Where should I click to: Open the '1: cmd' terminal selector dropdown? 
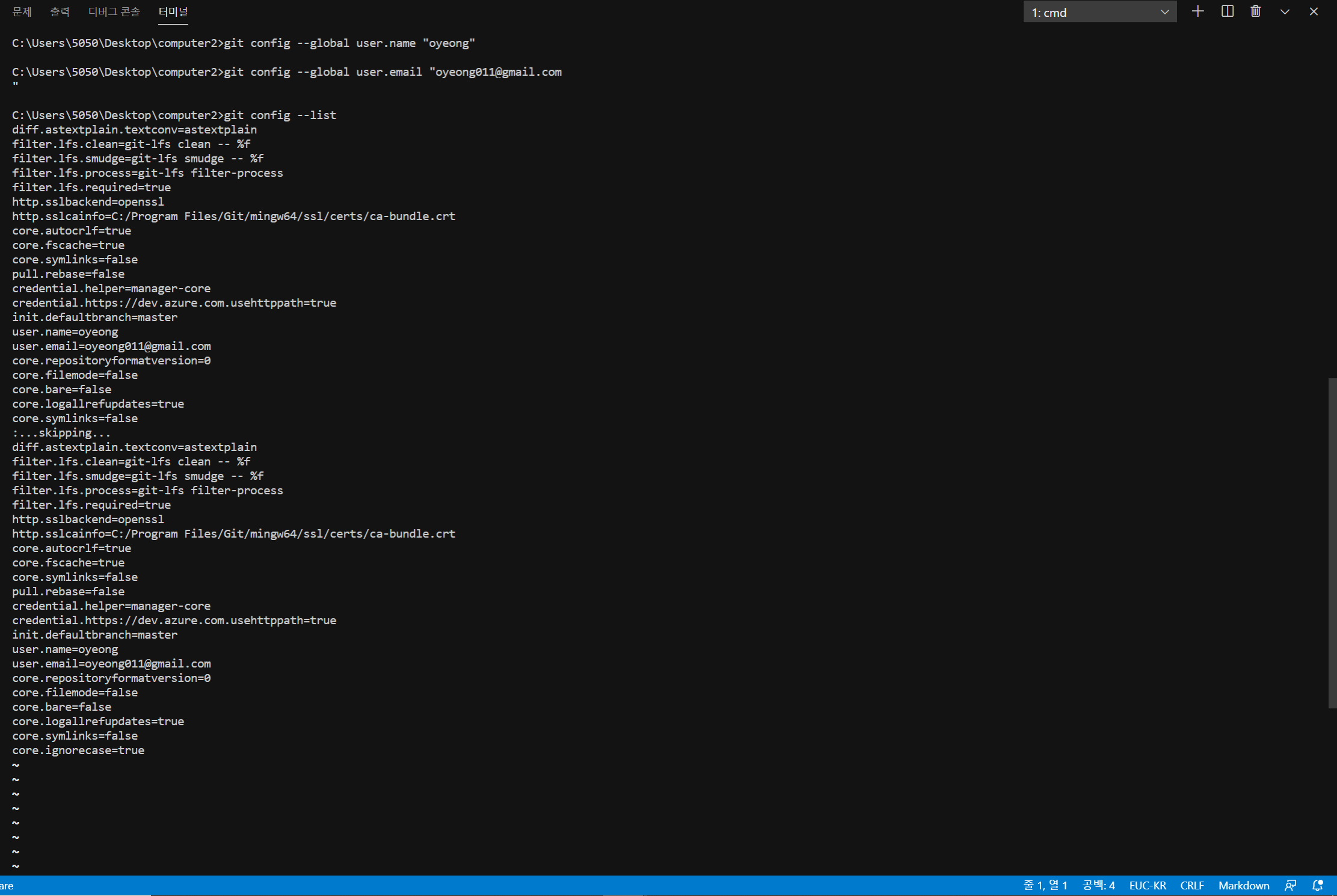point(1099,12)
